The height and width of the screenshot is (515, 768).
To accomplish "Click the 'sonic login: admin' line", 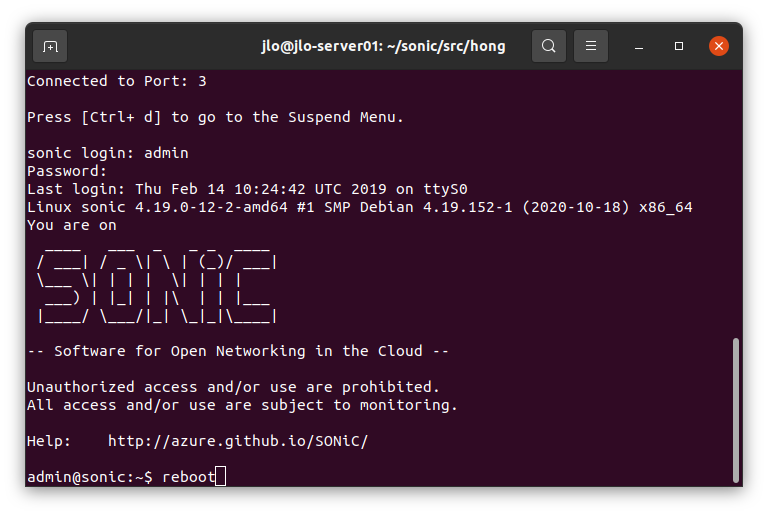I will 108,153.
